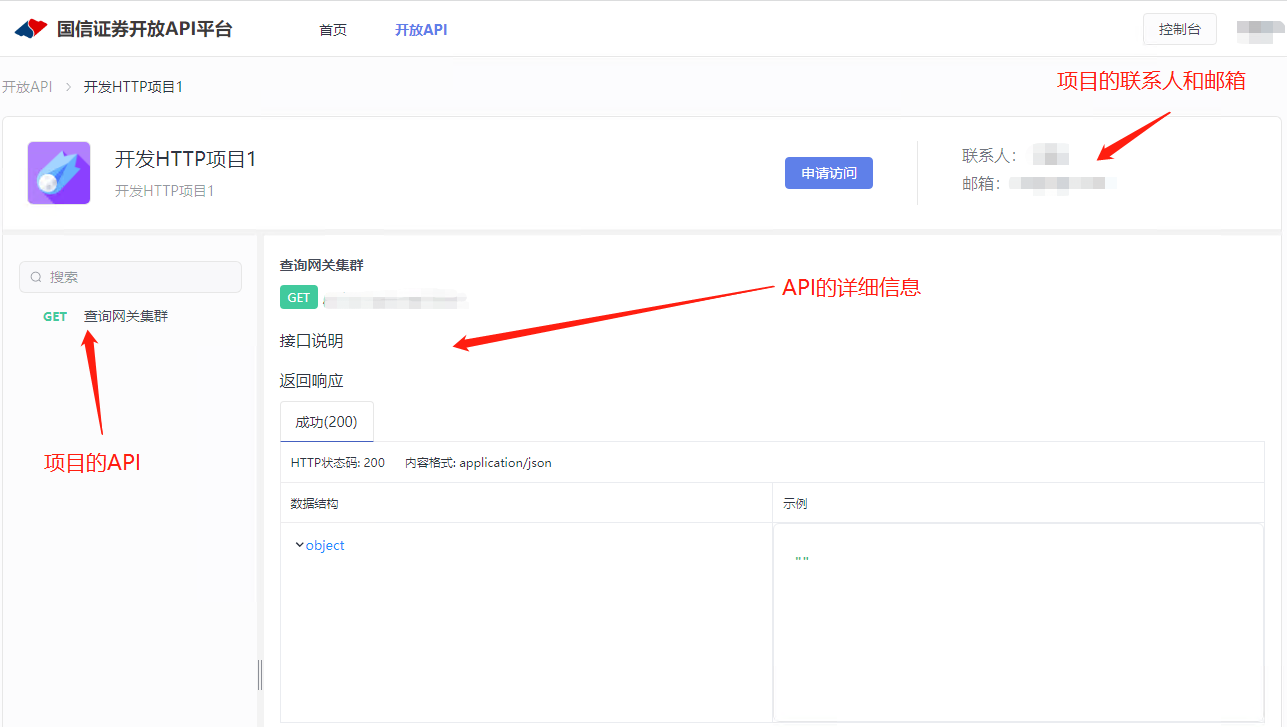The height and width of the screenshot is (727, 1287).
Task: Click the breadcrumb separator arrow
Action: coord(68,87)
